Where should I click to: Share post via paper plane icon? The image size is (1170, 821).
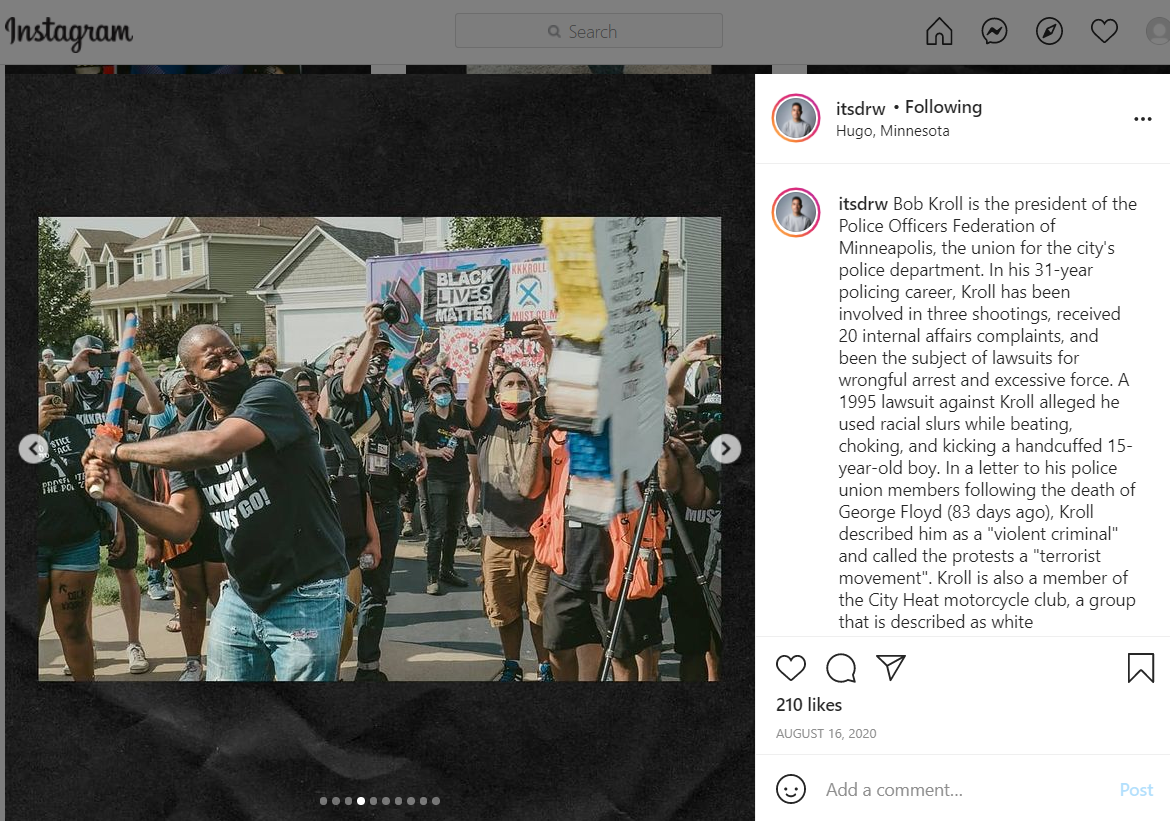tap(891, 667)
